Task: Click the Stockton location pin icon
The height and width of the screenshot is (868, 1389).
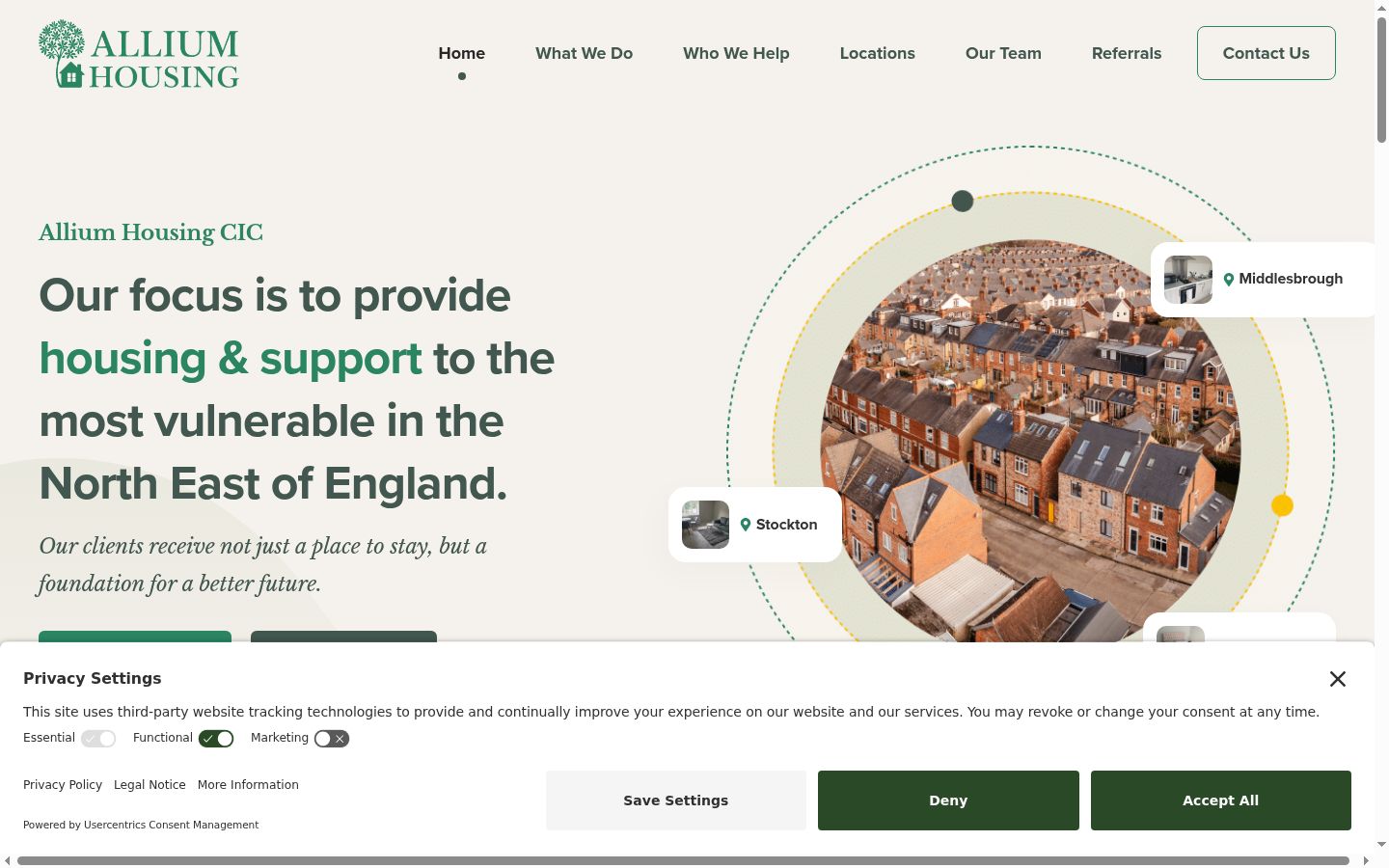Action: [746, 525]
